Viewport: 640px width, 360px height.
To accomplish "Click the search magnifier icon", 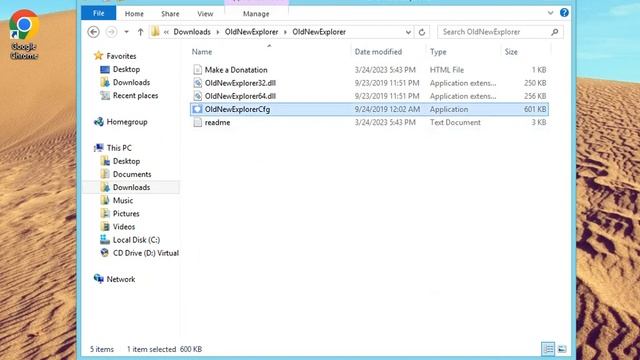I will click(x=554, y=32).
